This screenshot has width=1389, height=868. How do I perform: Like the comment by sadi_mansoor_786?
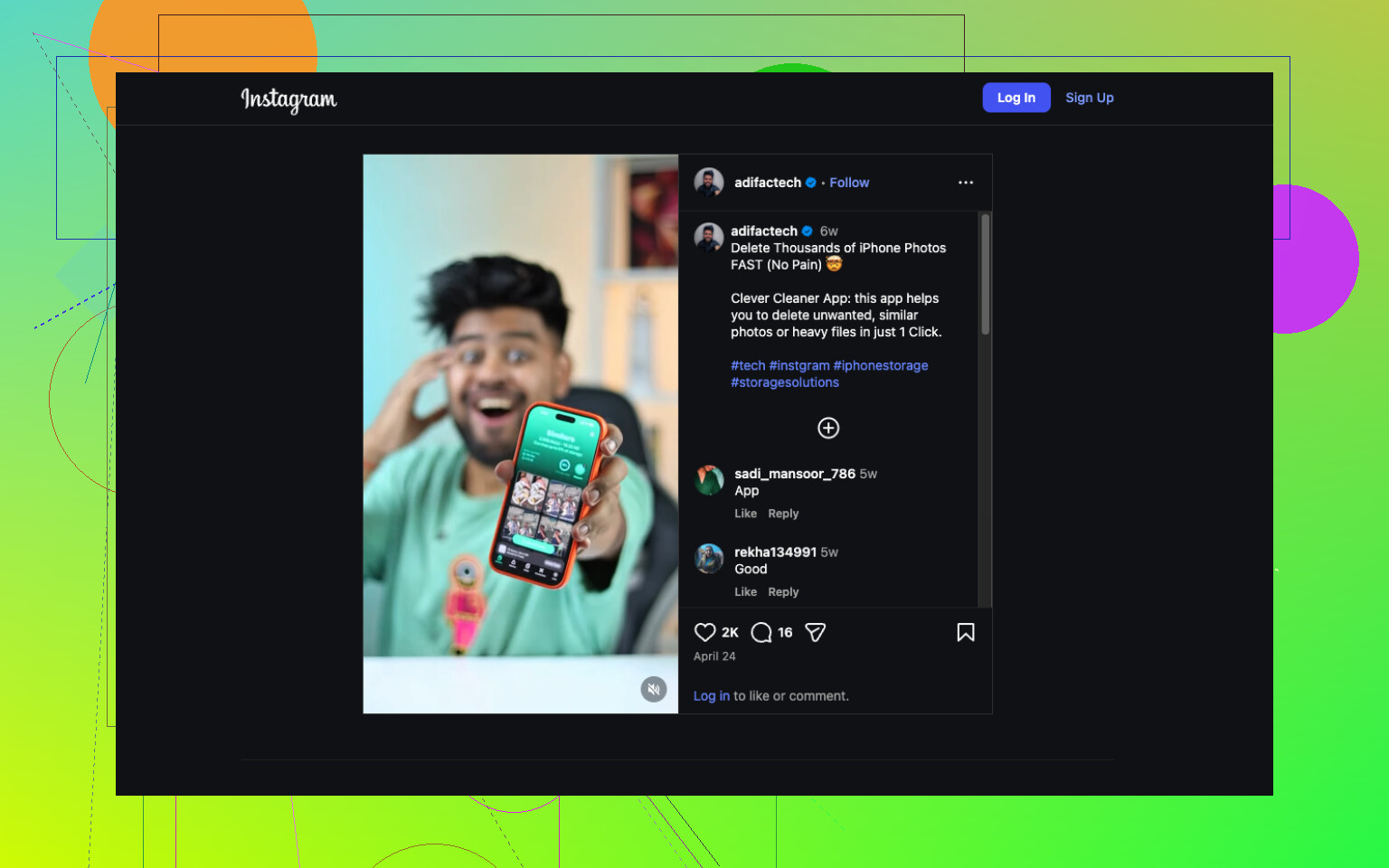(x=746, y=514)
